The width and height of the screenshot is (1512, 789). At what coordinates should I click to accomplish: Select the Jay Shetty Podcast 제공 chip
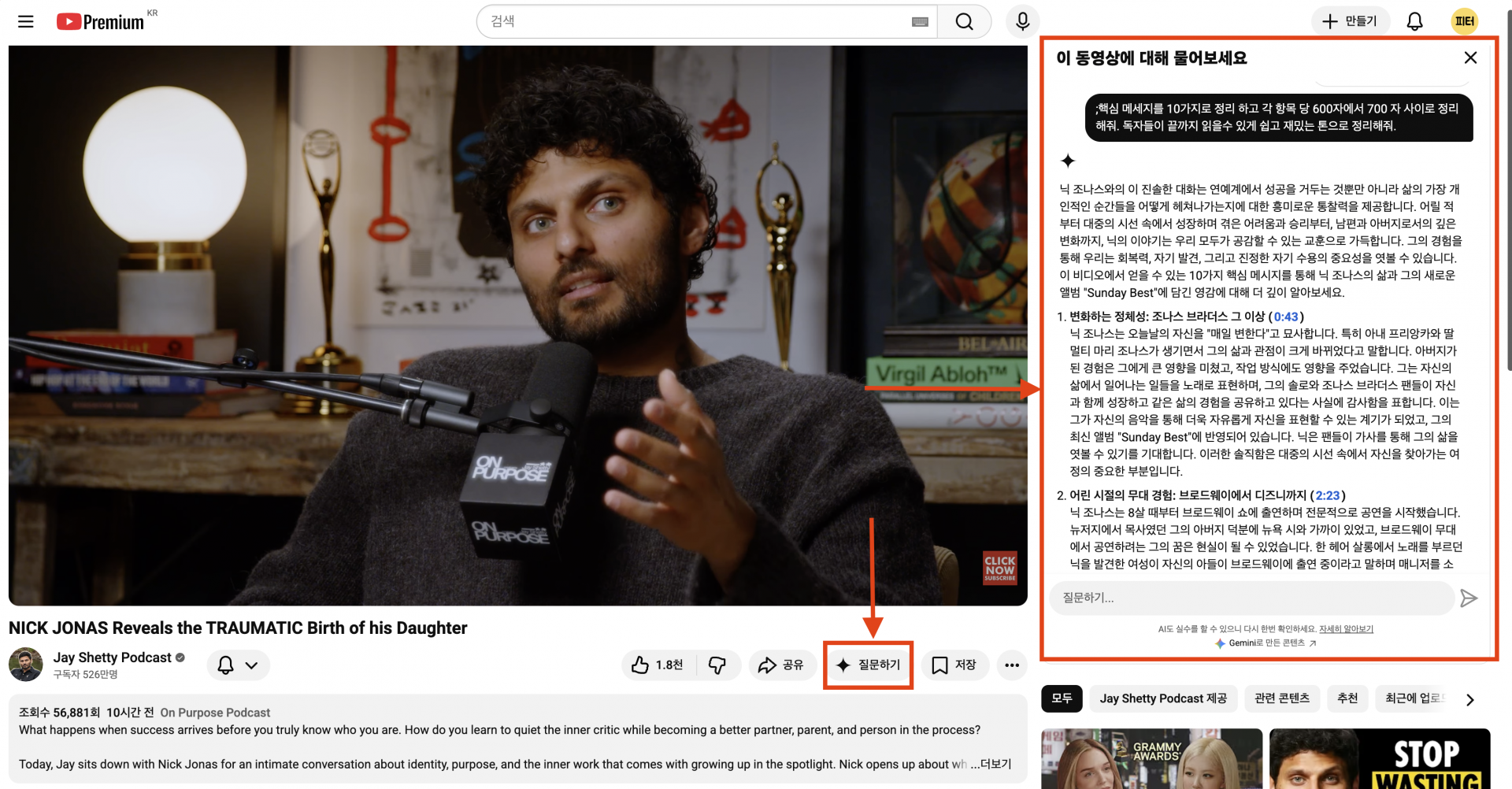(1163, 698)
